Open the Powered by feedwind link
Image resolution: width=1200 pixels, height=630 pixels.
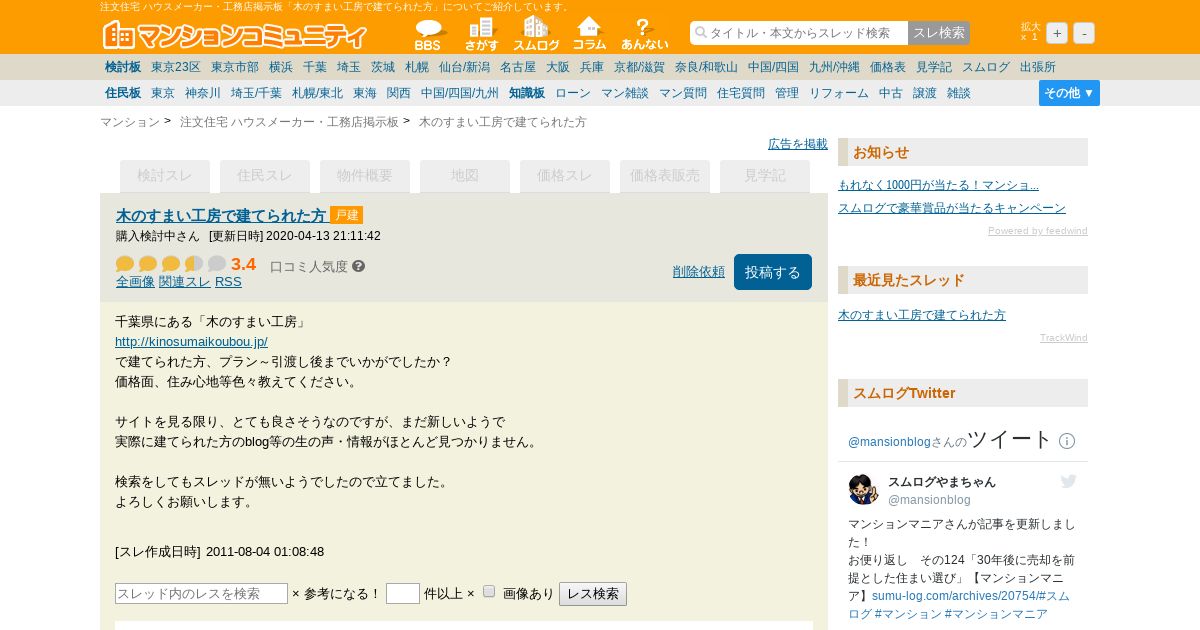[1038, 231]
